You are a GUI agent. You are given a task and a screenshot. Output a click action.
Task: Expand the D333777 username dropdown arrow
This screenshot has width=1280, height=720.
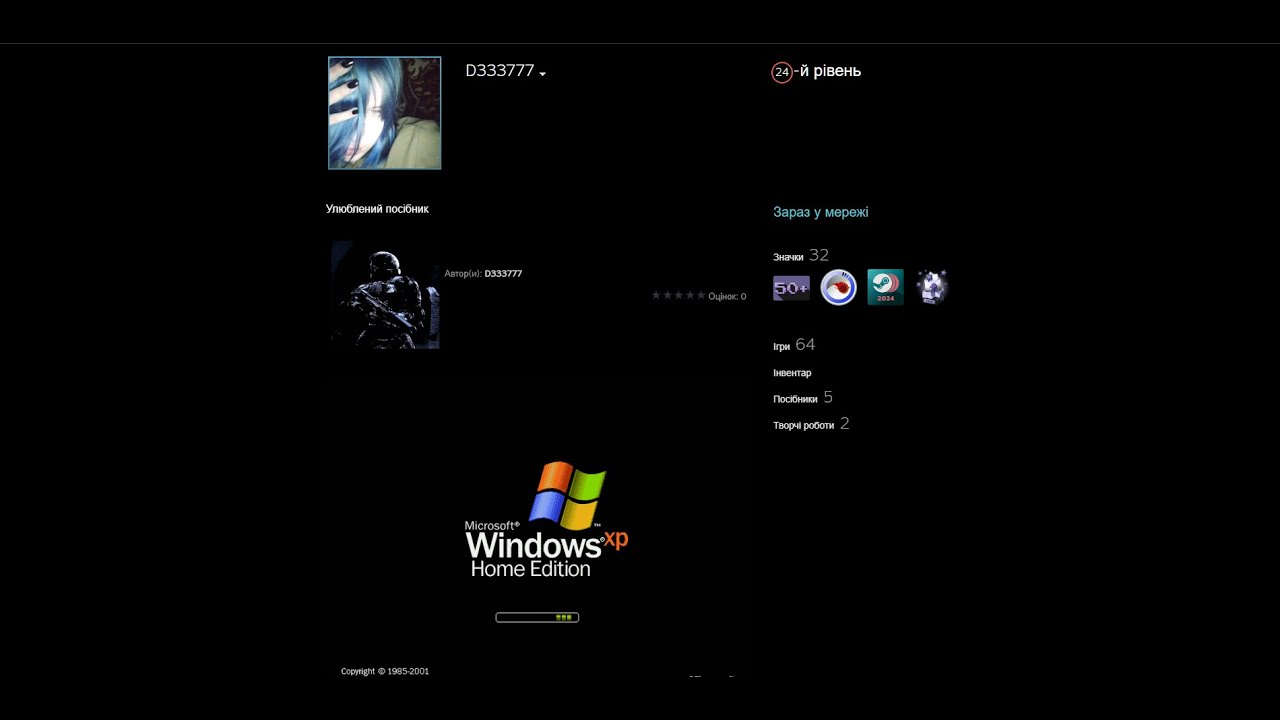[x=542, y=74]
